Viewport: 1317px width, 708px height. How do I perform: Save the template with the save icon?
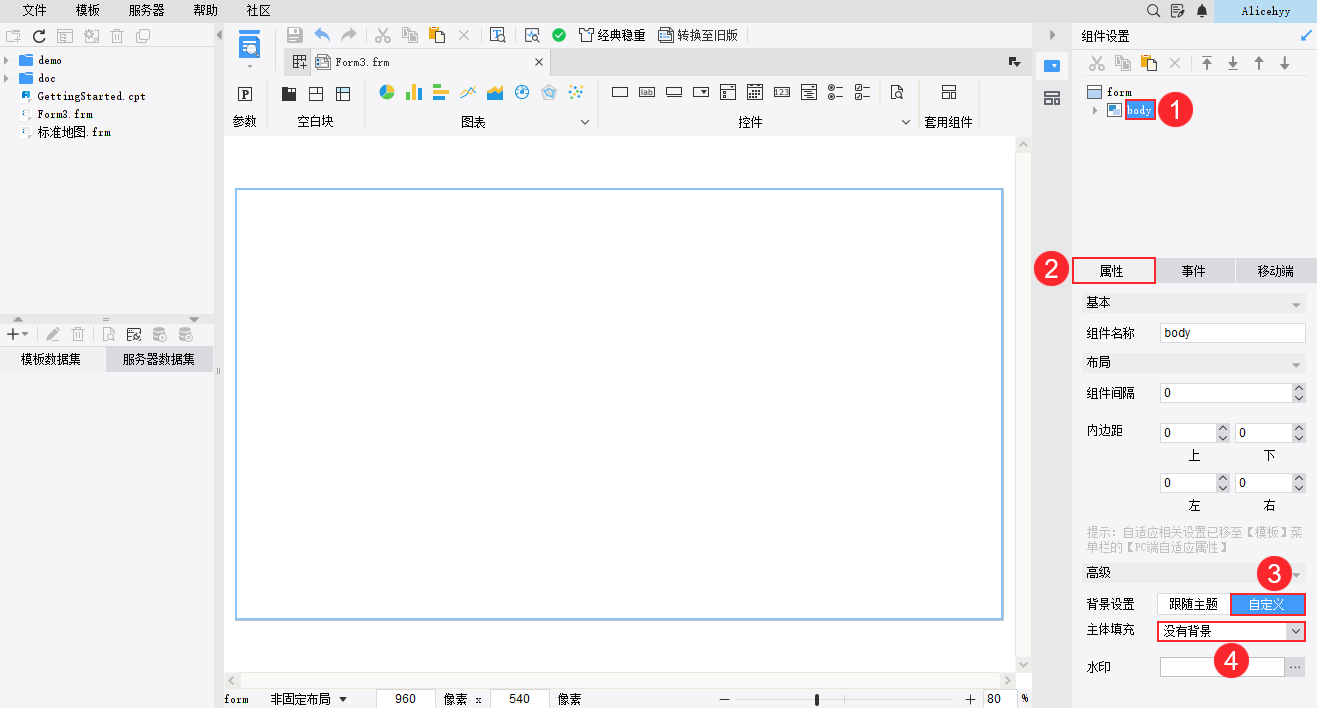click(x=294, y=34)
